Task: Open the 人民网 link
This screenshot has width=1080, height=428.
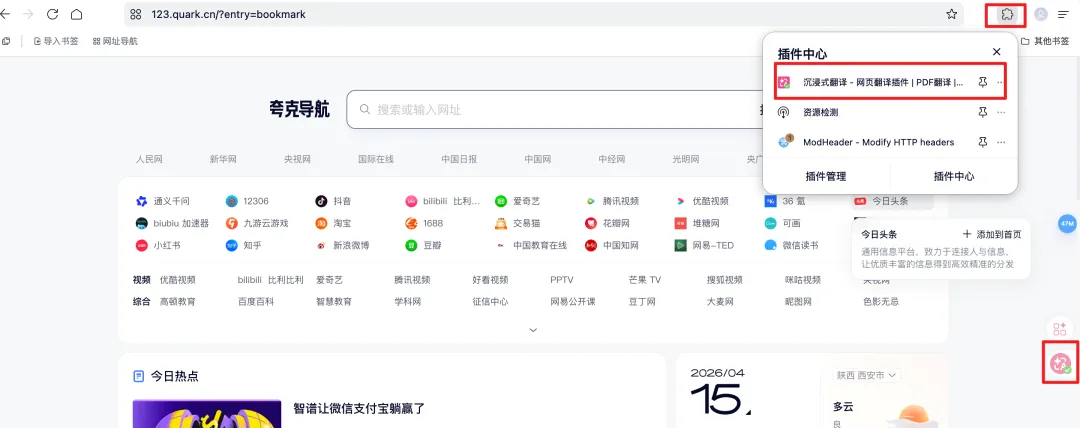Action: [x=149, y=159]
